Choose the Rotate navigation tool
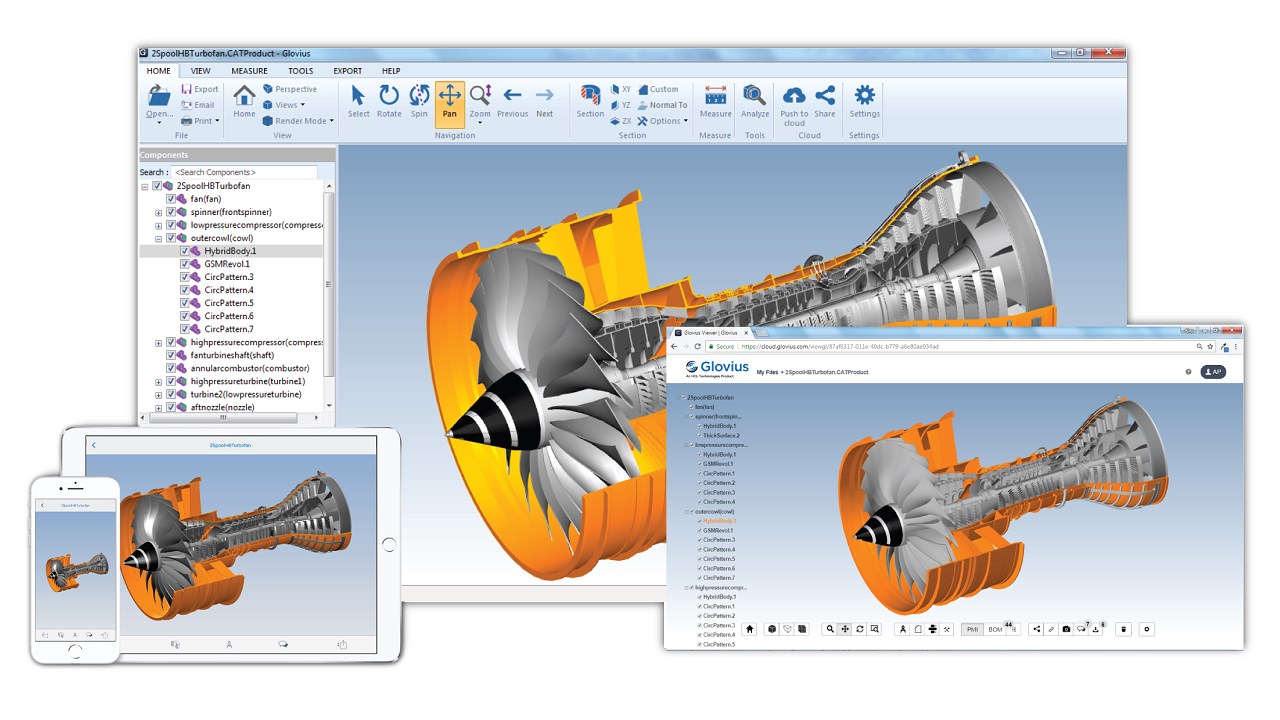Viewport: 1280px width, 720px height. (389, 95)
